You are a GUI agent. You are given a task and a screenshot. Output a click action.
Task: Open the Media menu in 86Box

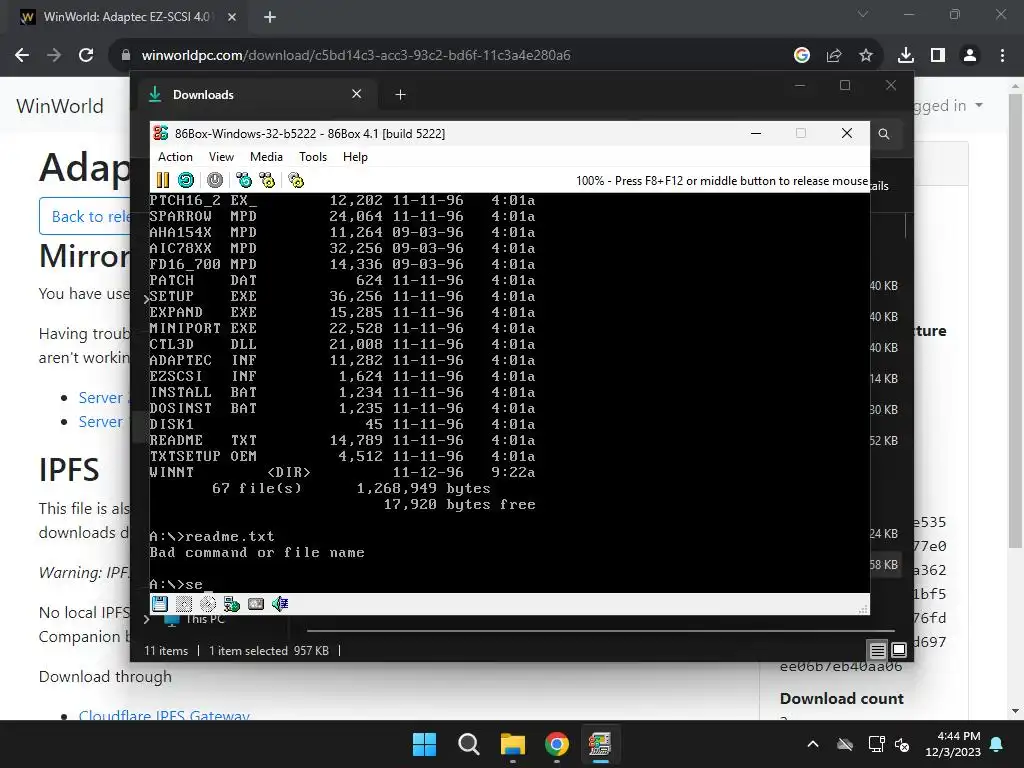(x=266, y=157)
